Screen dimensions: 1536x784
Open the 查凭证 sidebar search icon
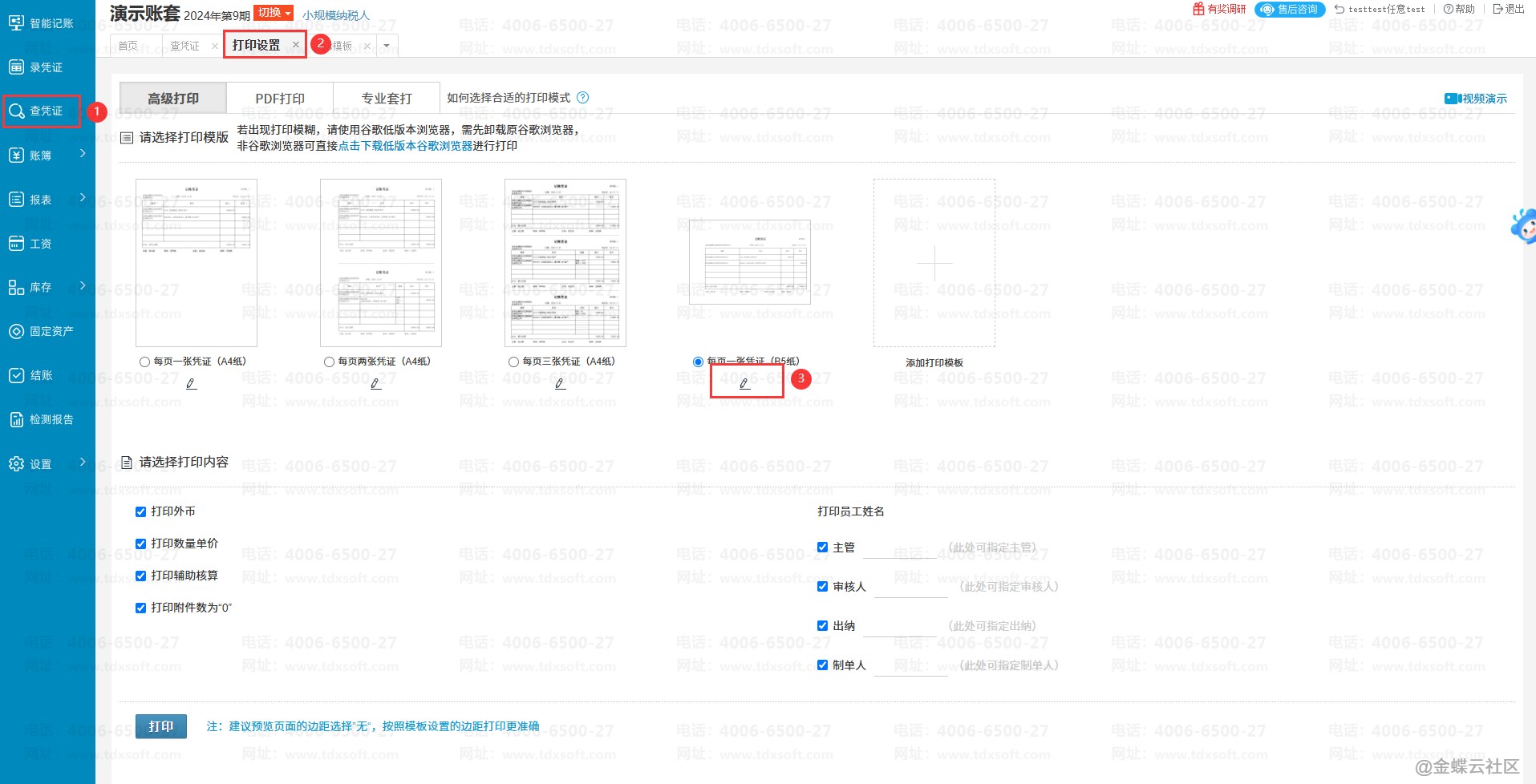coord(17,111)
